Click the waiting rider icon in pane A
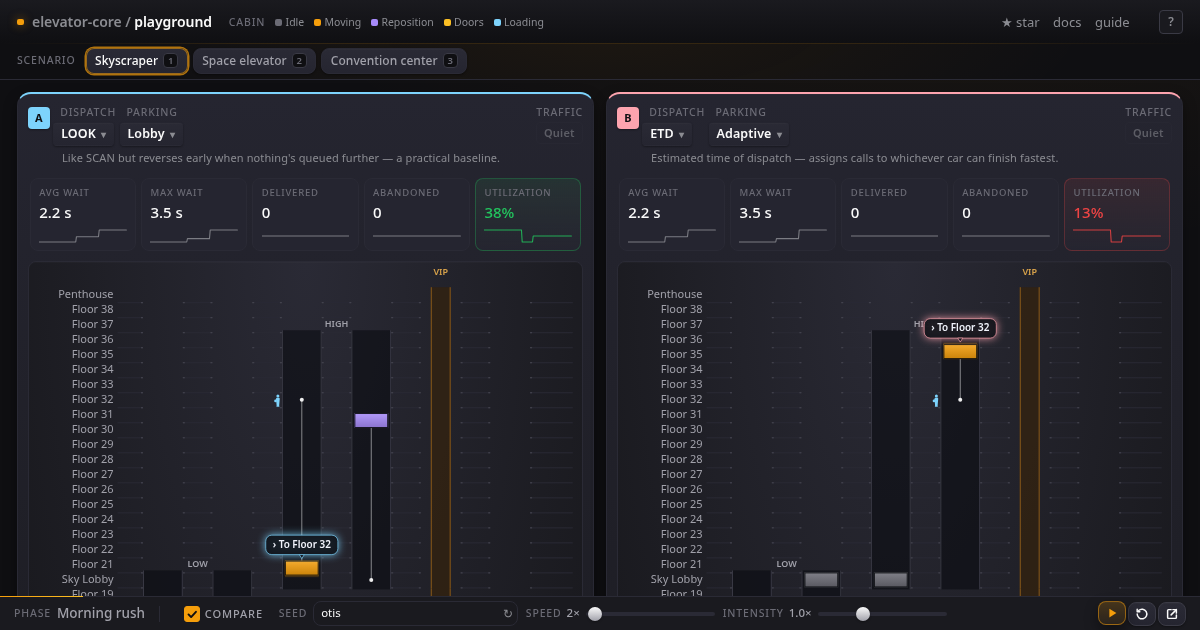Screen dimensions: 1200x630 [277, 400]
